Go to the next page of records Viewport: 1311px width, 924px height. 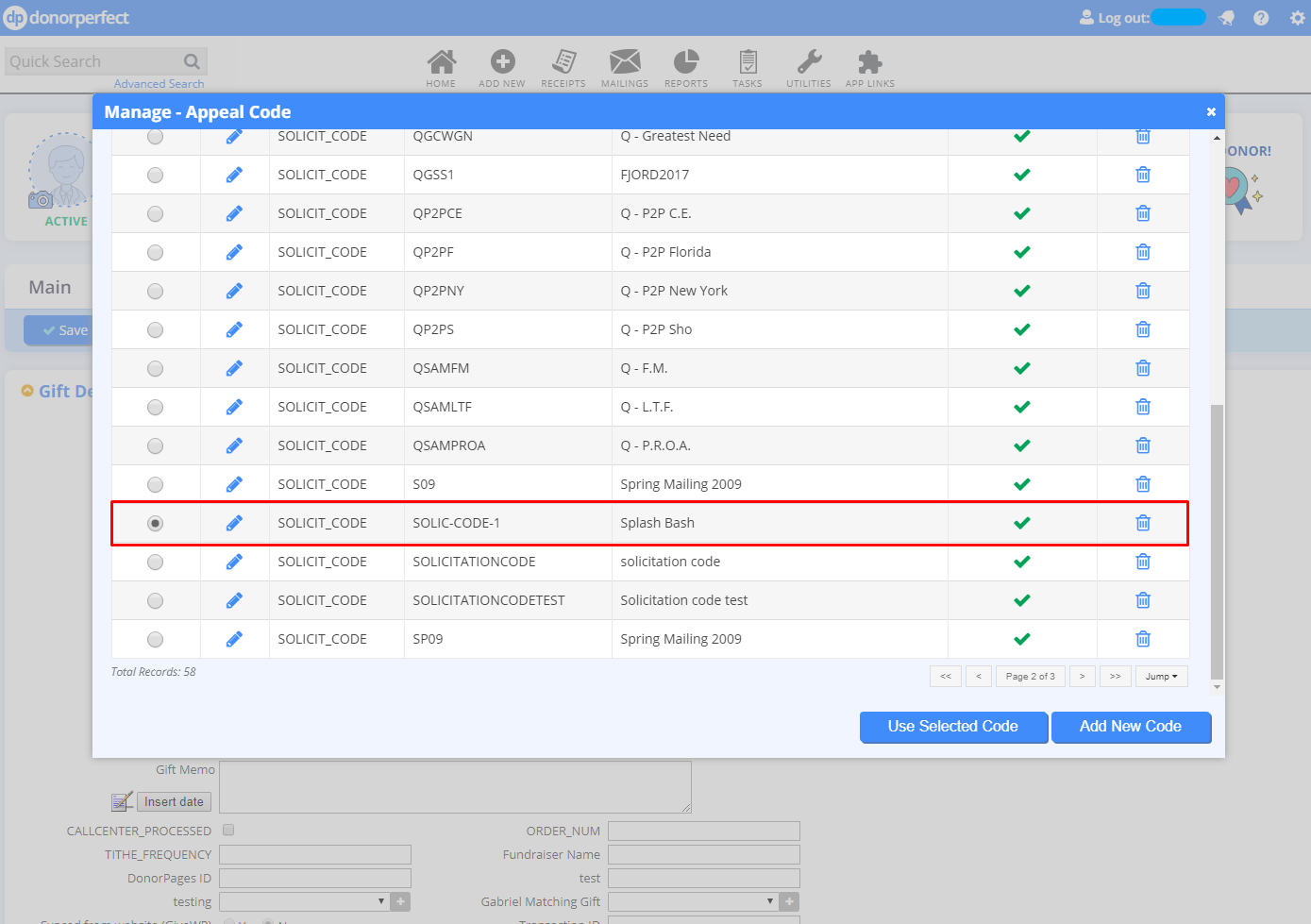click(x=1083, y=677)
